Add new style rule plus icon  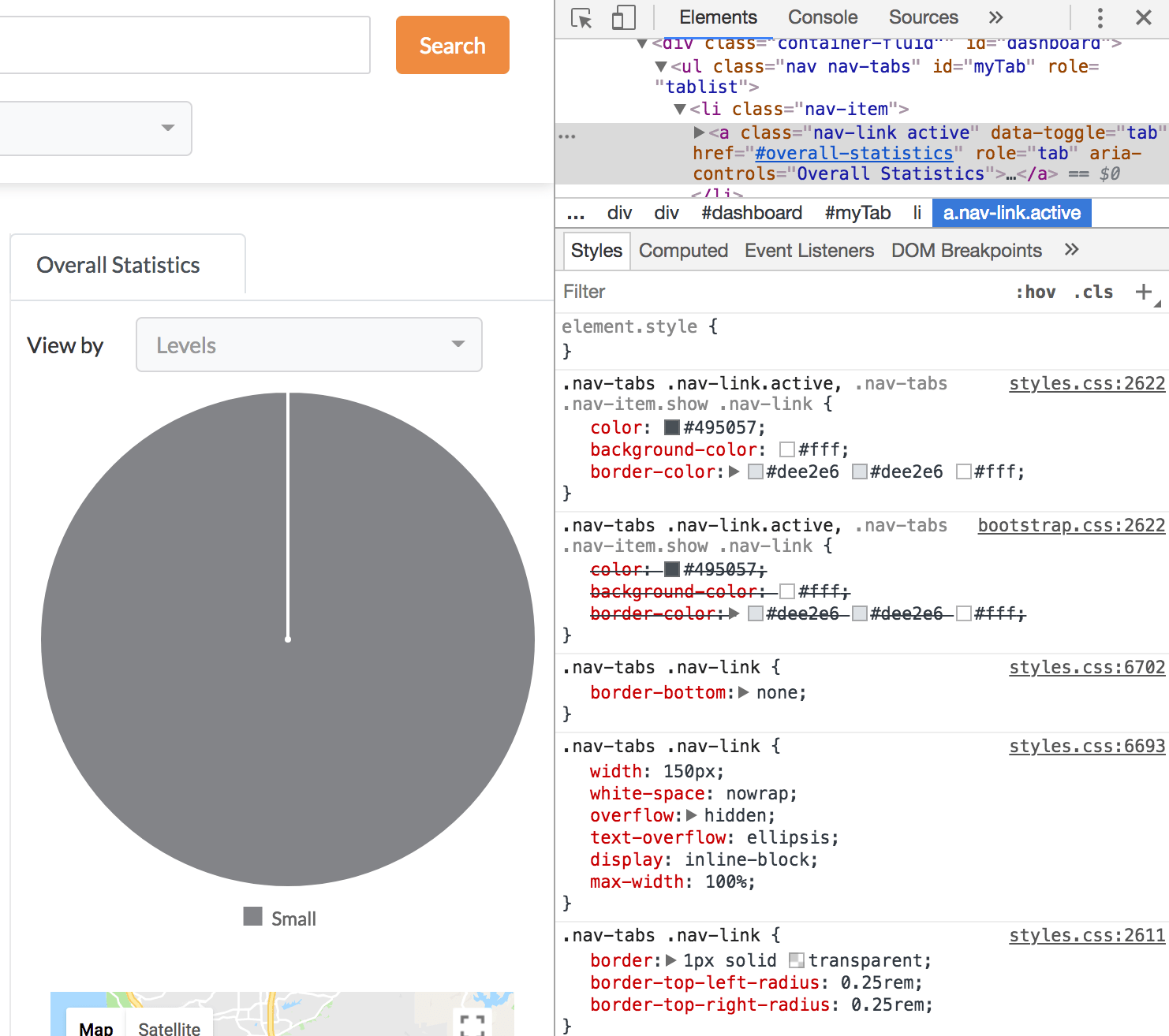1144,292
